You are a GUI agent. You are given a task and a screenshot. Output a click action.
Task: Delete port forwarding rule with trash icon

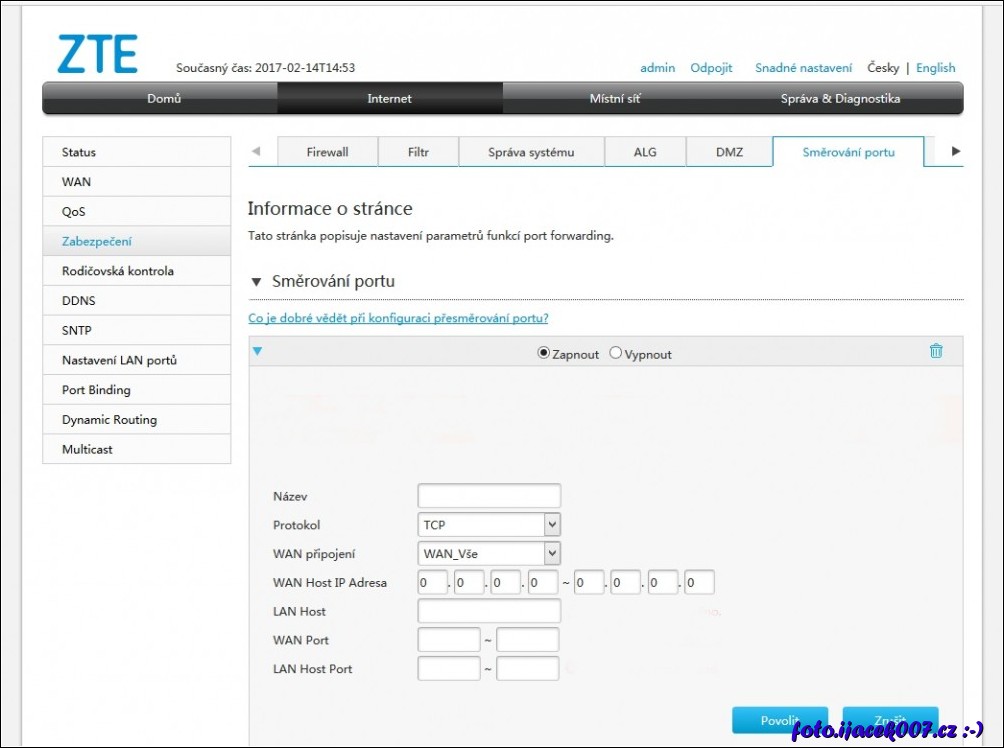coord(935,351)
